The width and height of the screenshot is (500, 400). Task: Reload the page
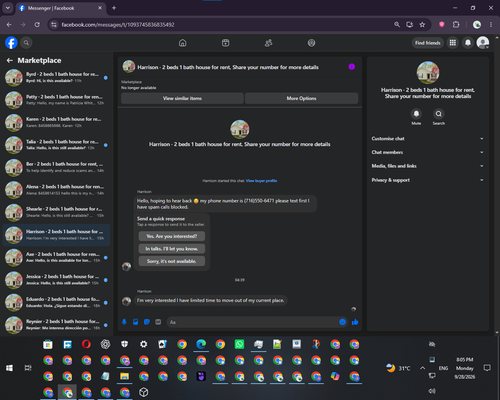pos(37,25)
